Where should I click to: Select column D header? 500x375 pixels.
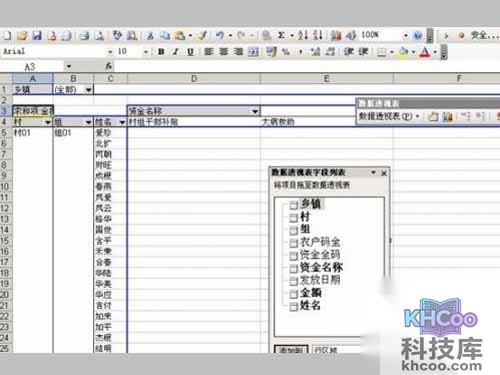194,79
